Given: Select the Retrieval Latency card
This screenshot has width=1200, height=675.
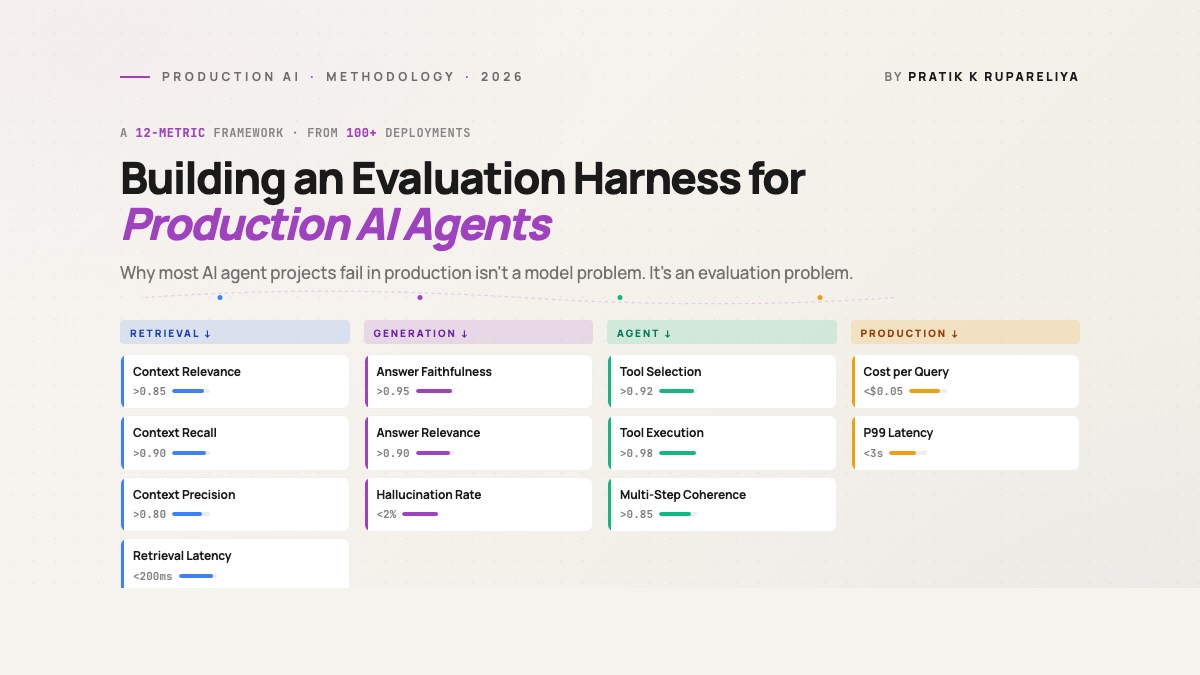Looking at the screenshot, I should [235, 564].
